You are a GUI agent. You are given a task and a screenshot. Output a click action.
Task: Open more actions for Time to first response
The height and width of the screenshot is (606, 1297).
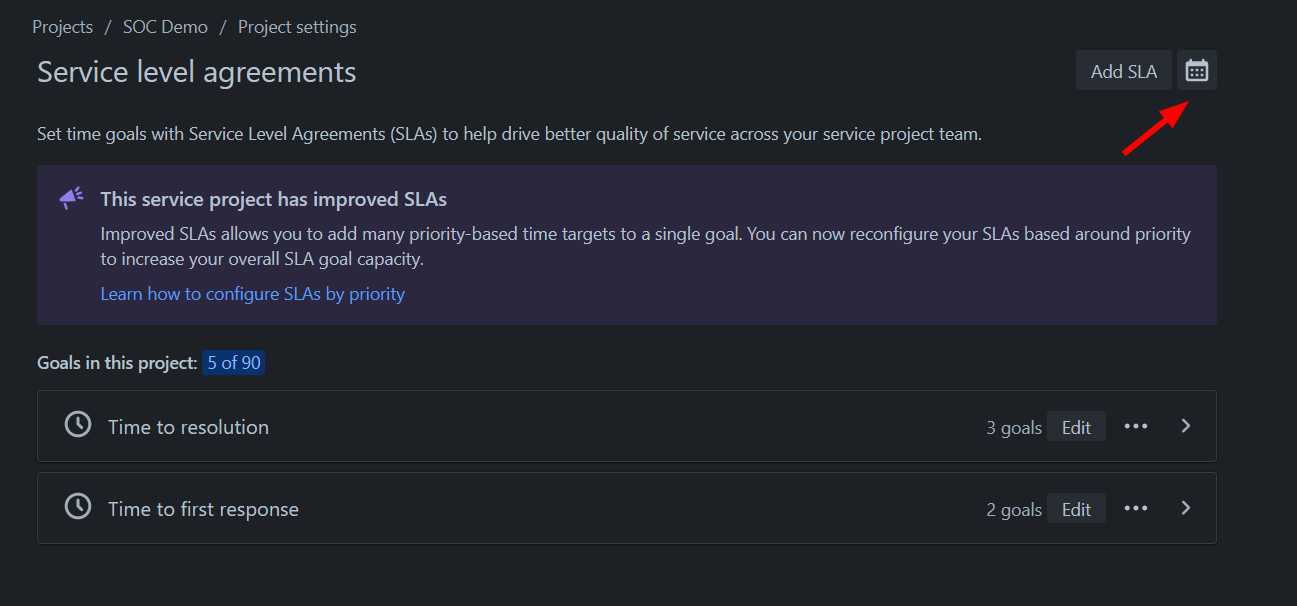pyautogui.click(x=1135, y=508)
